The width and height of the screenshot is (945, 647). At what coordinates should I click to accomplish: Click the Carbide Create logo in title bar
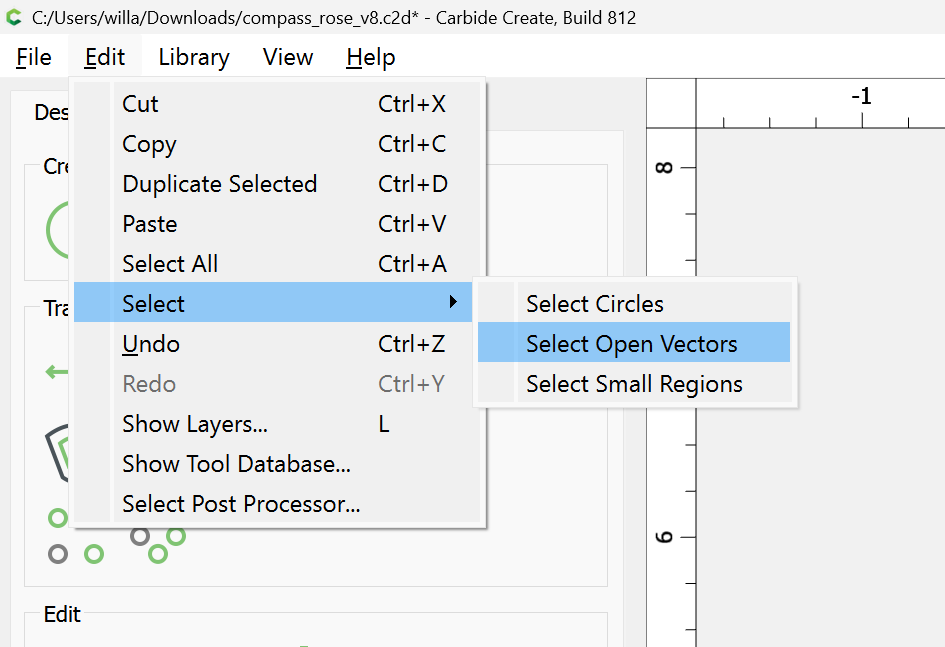(14, 17)
